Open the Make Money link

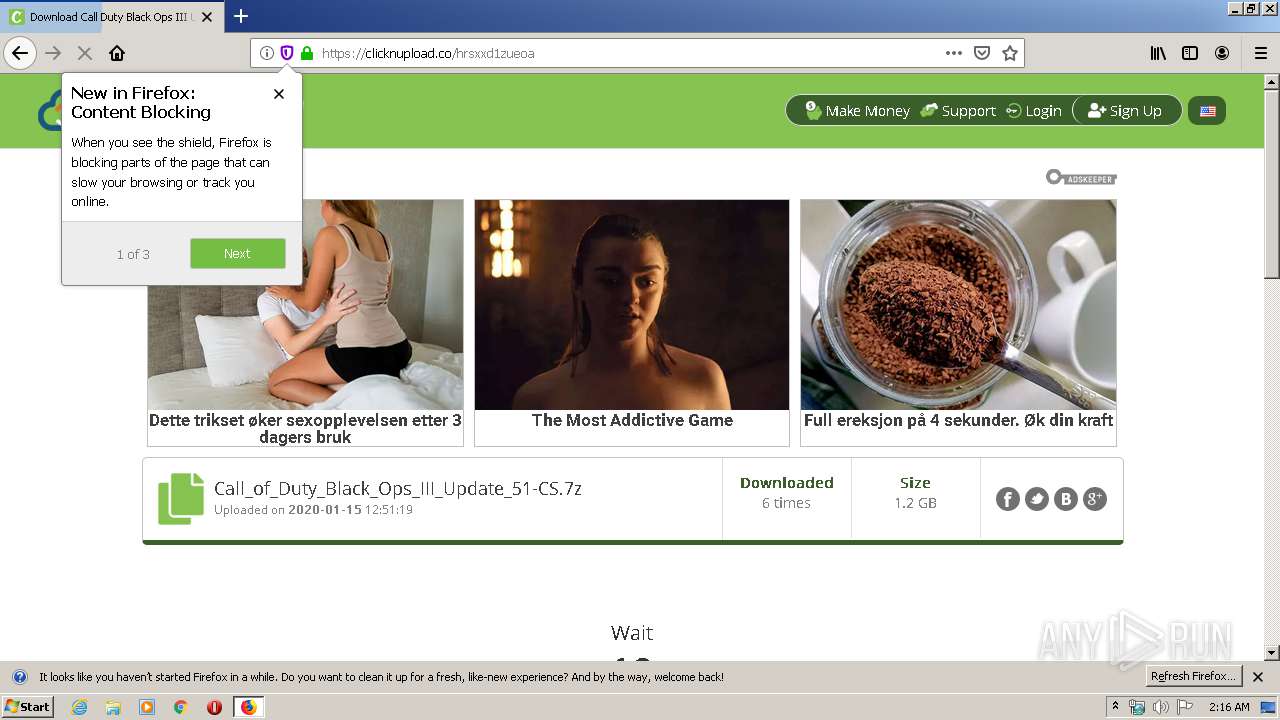click(858, 111)
